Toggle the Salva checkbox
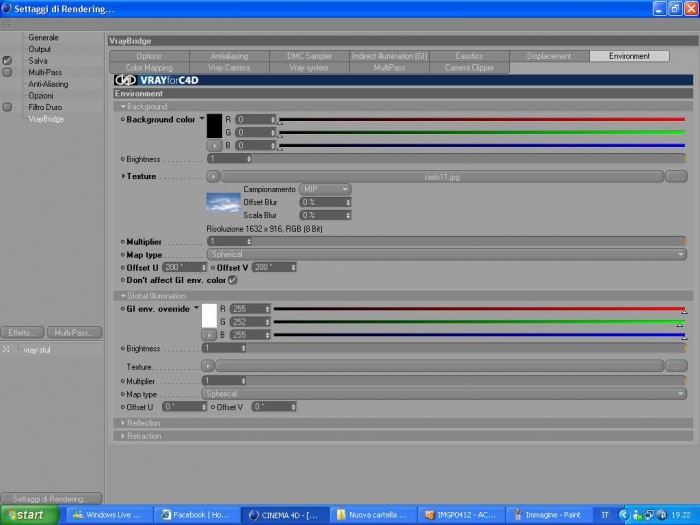Image resolution: width=700 pixels, height=525 pixels. point(7,60)
